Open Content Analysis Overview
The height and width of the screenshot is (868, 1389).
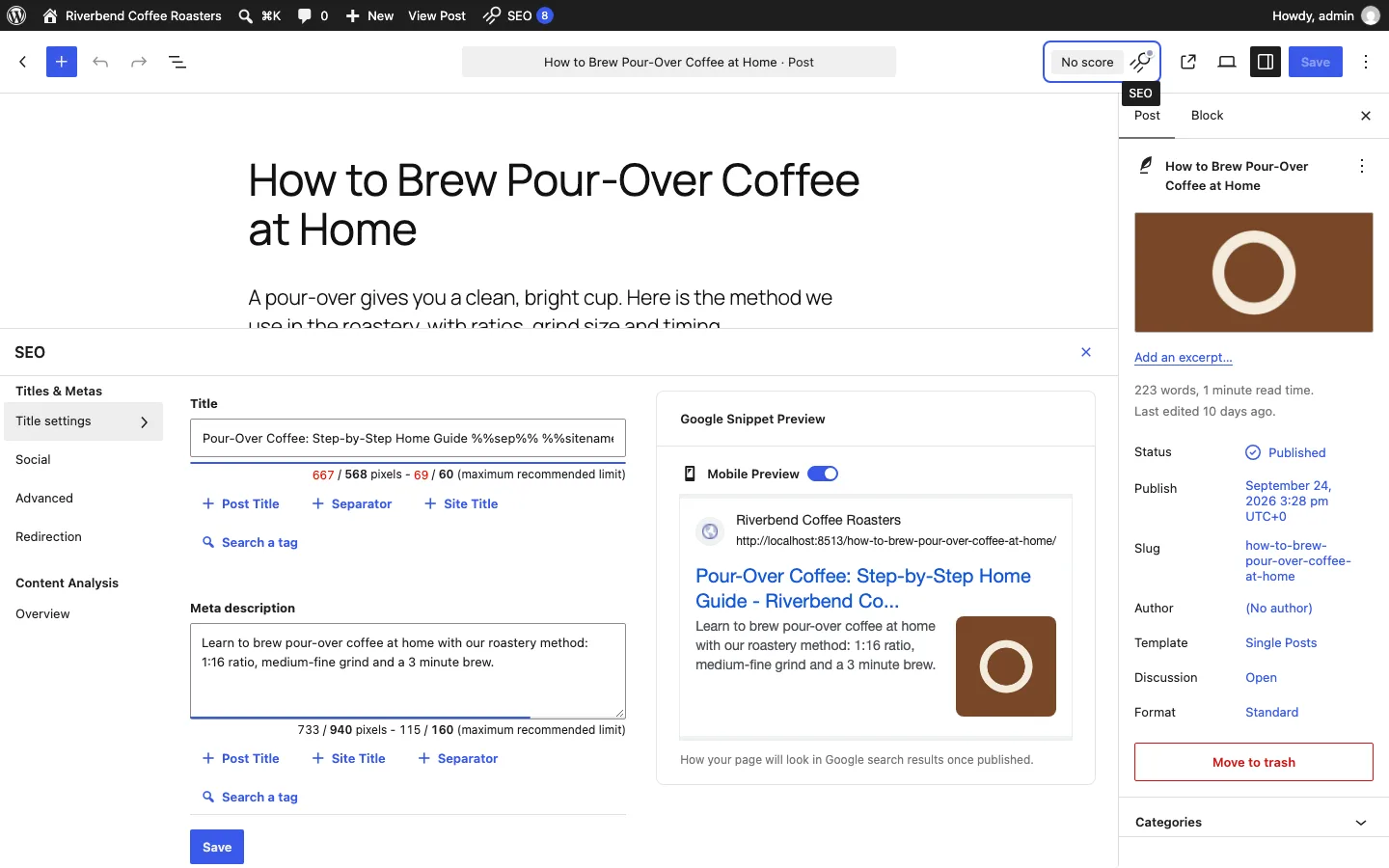42,614
